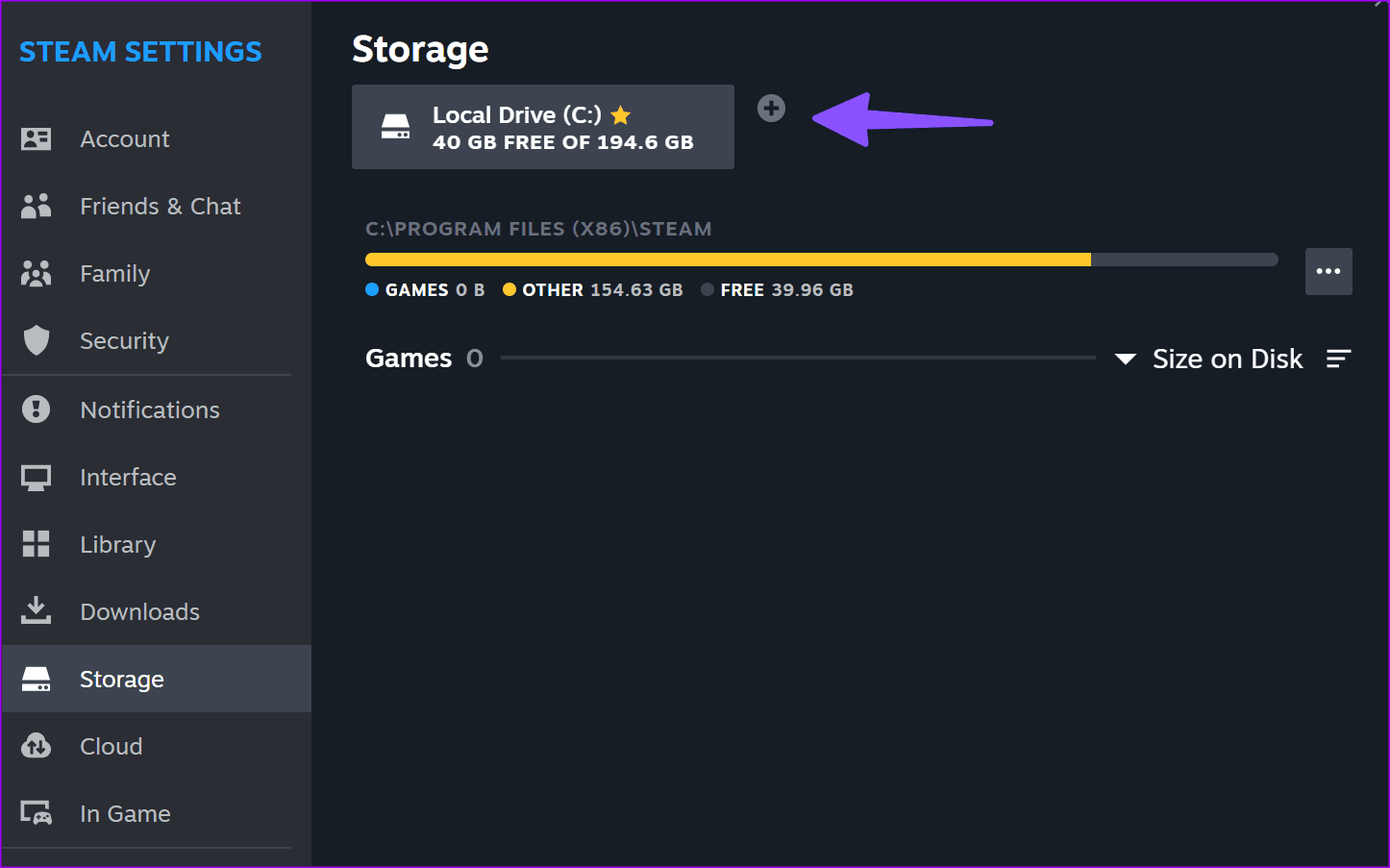The height and width of the screenshot is (868, 1390).
Task: Click the yellow OTHER legend dot
Action: coord(509,289)
